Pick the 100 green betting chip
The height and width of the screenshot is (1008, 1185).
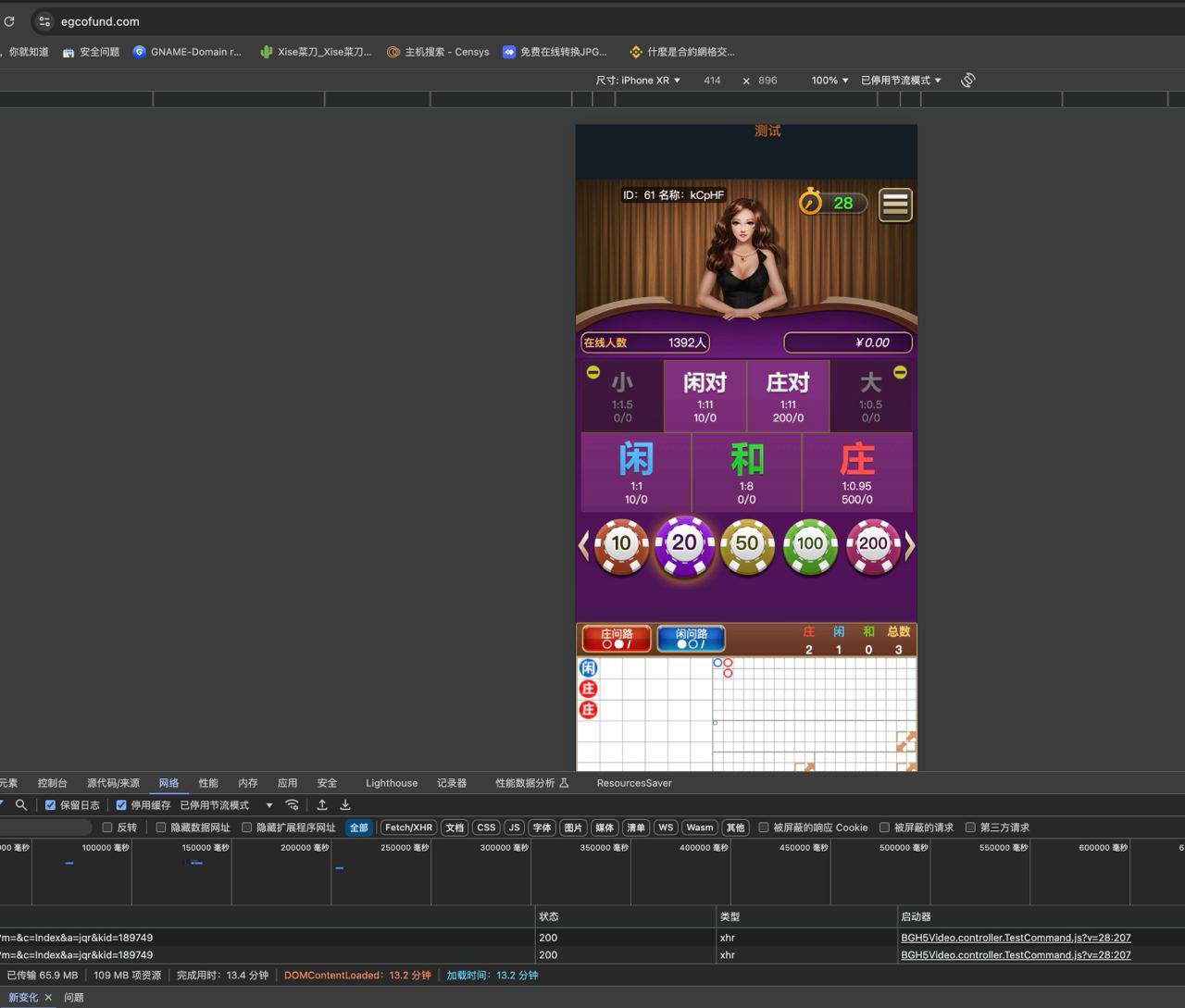tap(810, 545)
